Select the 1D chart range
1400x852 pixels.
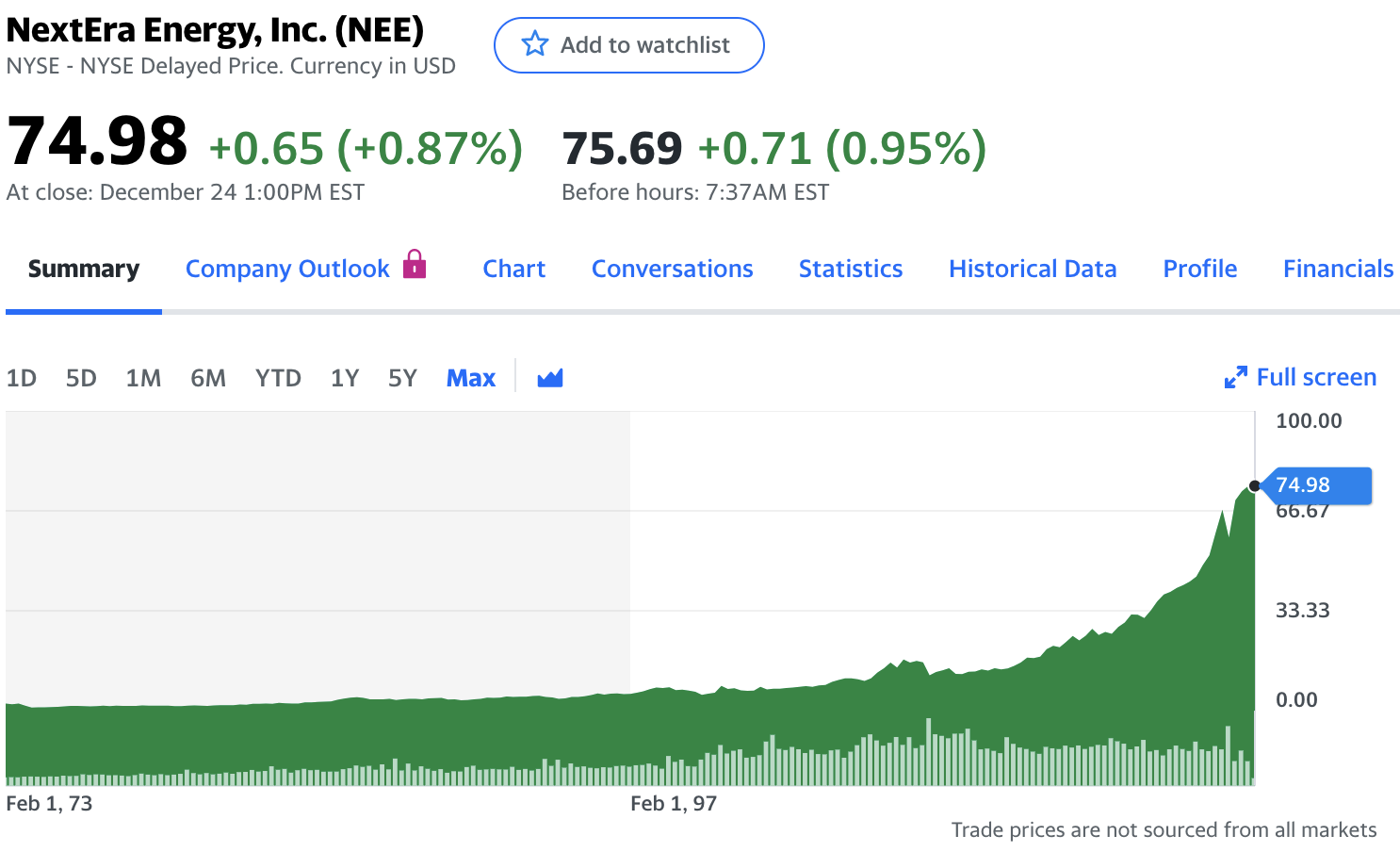(22, 379)
